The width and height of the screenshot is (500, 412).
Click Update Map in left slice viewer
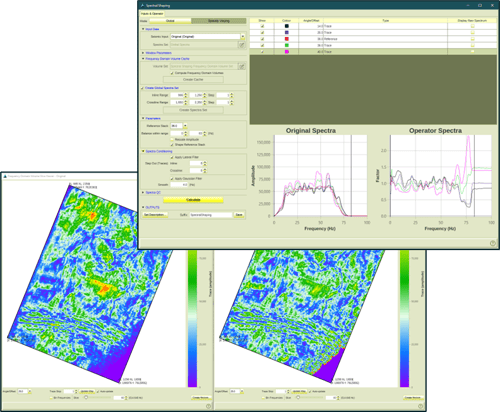[87, 391]
